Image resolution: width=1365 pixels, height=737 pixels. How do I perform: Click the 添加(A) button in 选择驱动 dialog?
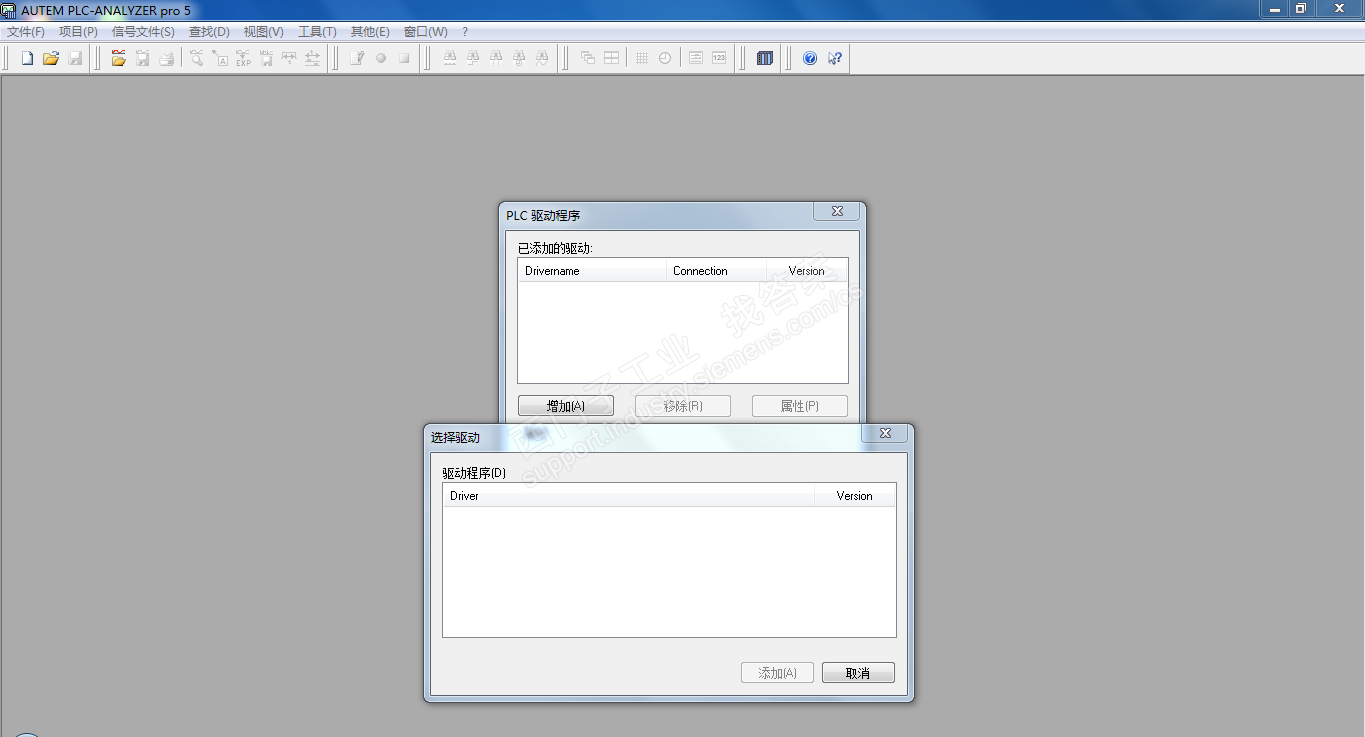[777, 673]
